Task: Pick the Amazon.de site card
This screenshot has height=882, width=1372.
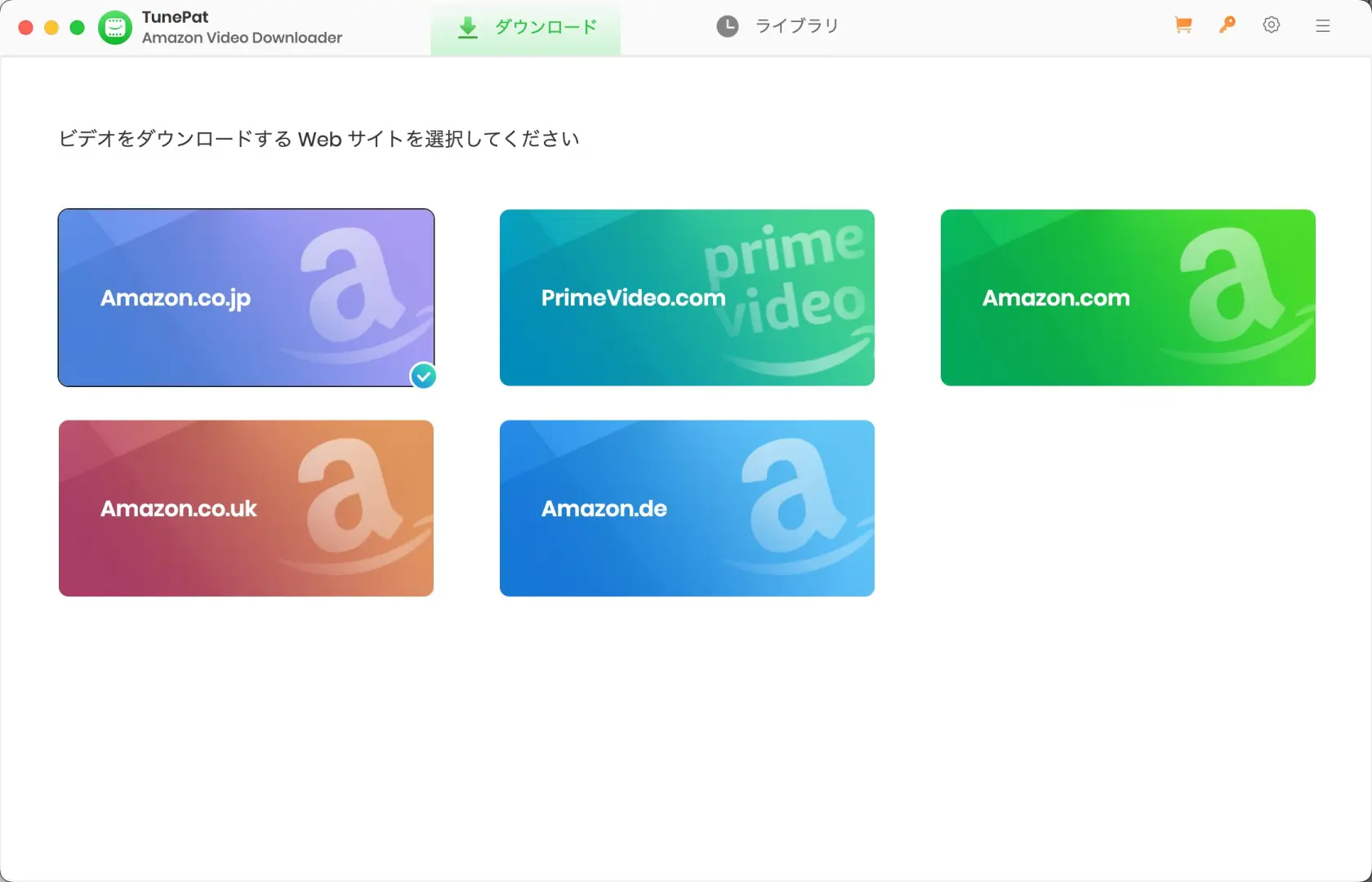Action: tap(687, 508)
